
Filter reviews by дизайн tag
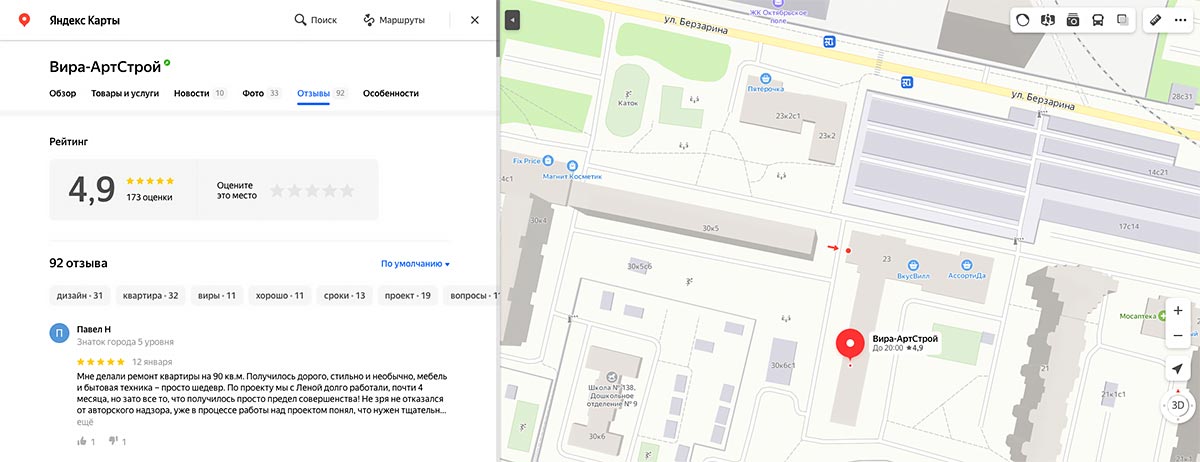[80, 295]
